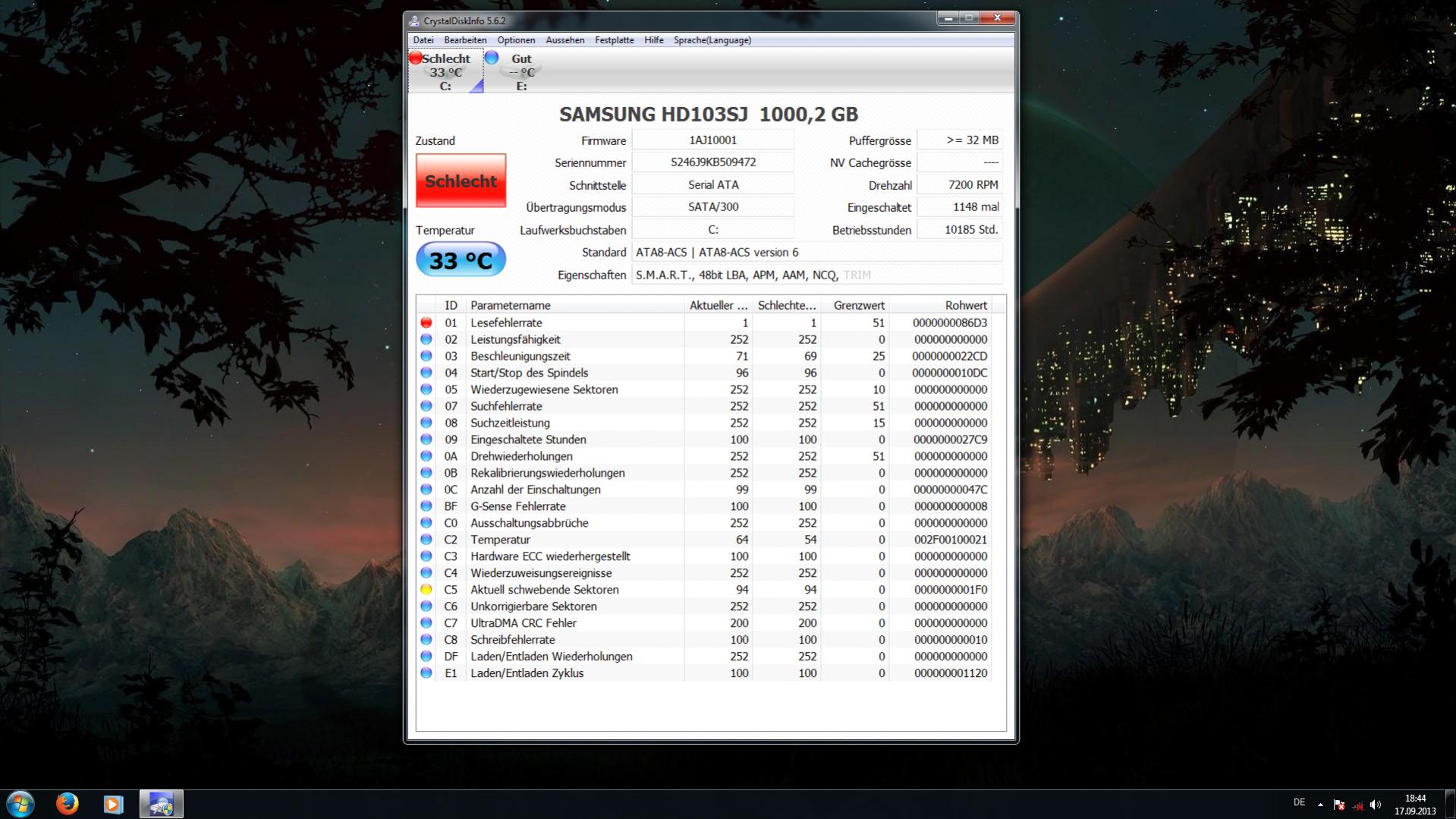This screenshot has width=1456, height=819.
Task: Click the status dot for Start/Stop des Spindels
Action: point(426,373)
